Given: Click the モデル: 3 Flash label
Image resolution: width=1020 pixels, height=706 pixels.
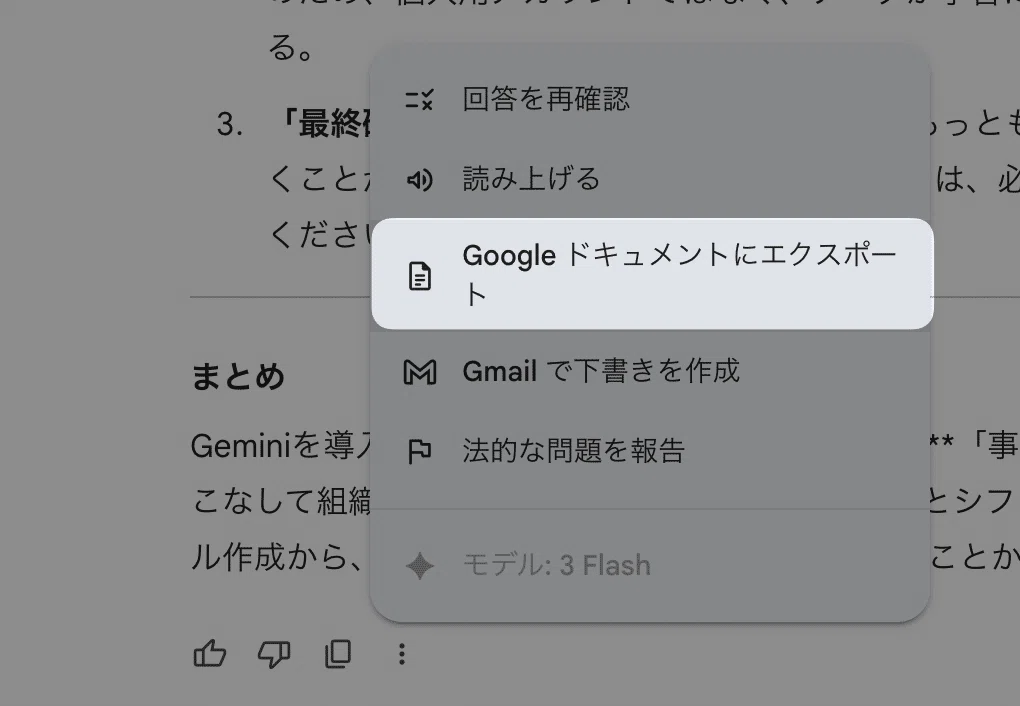Looking at the screenshot, I should [556, 565].
